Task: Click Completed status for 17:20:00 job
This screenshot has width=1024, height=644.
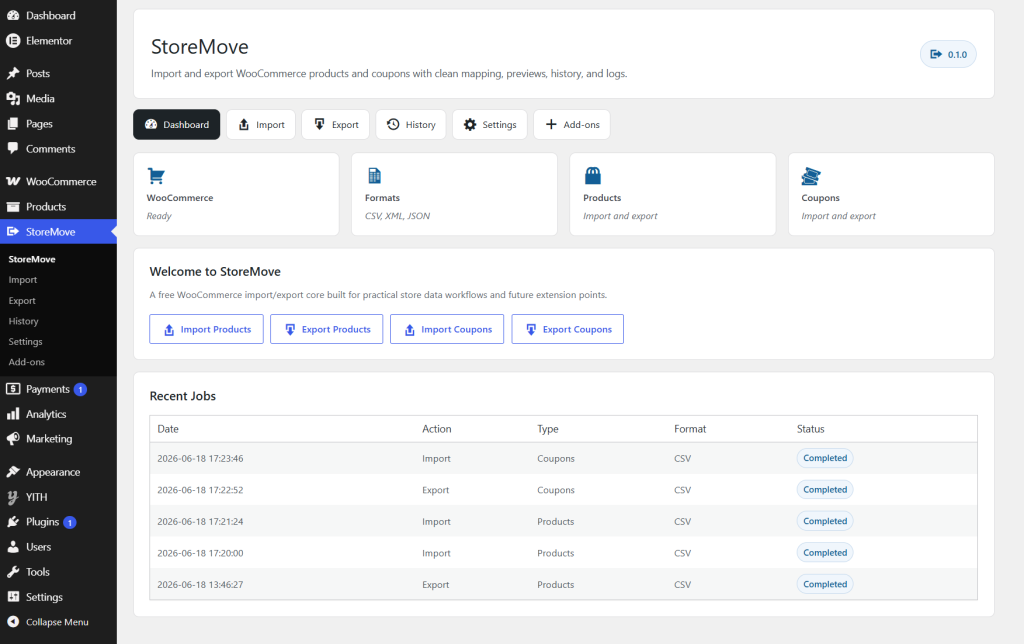Action: (x=825, y=553)
